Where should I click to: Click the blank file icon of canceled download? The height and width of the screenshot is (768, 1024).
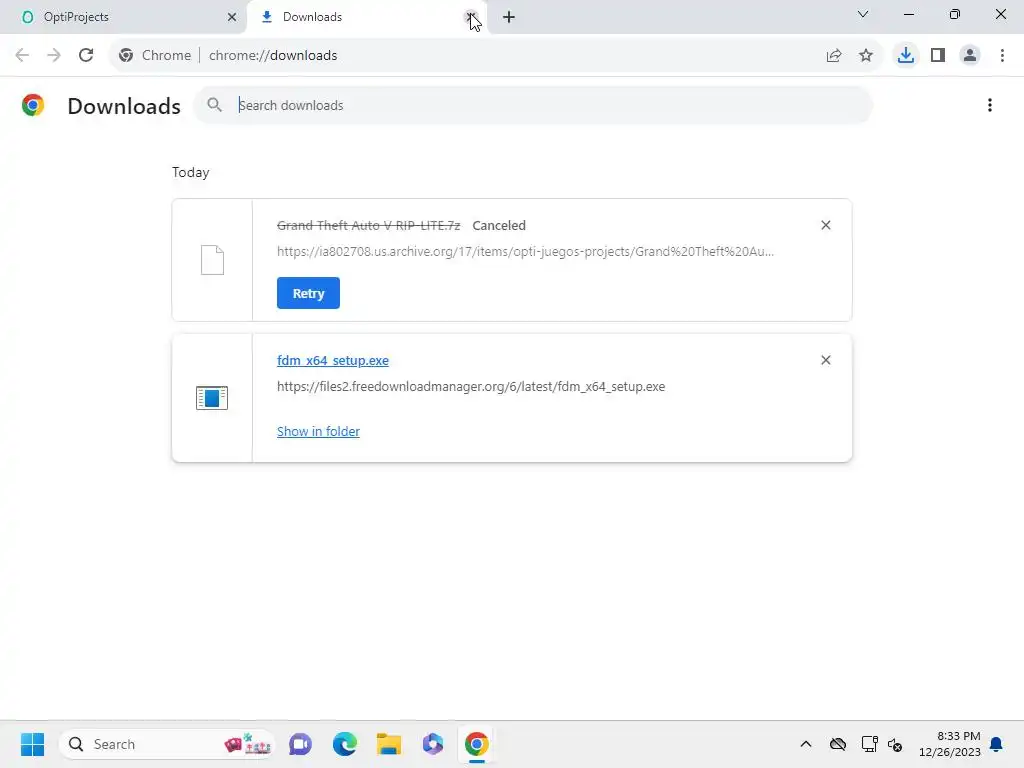212,260
